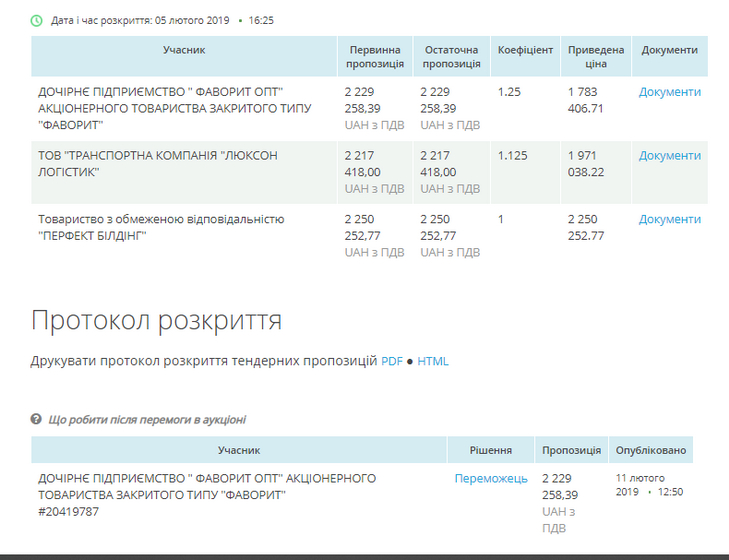The height and width of the screenshot is (560, 729).
Task: Click the Документи column header
Action: click(x=669, y=50)
